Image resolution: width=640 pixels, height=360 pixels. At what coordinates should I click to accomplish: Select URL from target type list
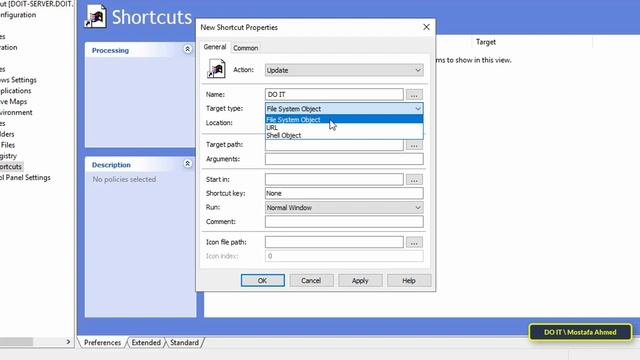(x=344, y=127)
